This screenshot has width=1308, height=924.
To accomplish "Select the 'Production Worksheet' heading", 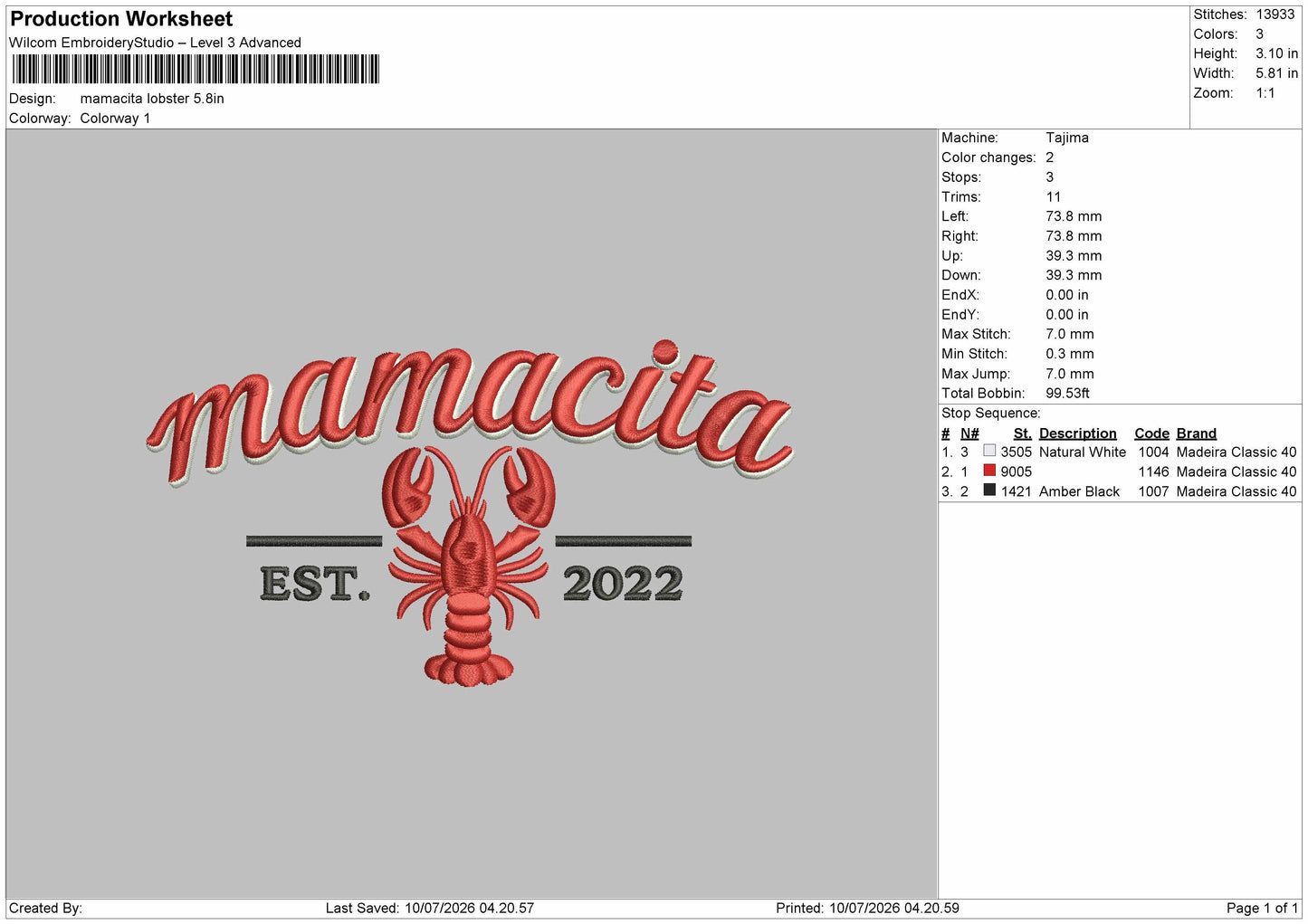I will (x=121, y=19).
